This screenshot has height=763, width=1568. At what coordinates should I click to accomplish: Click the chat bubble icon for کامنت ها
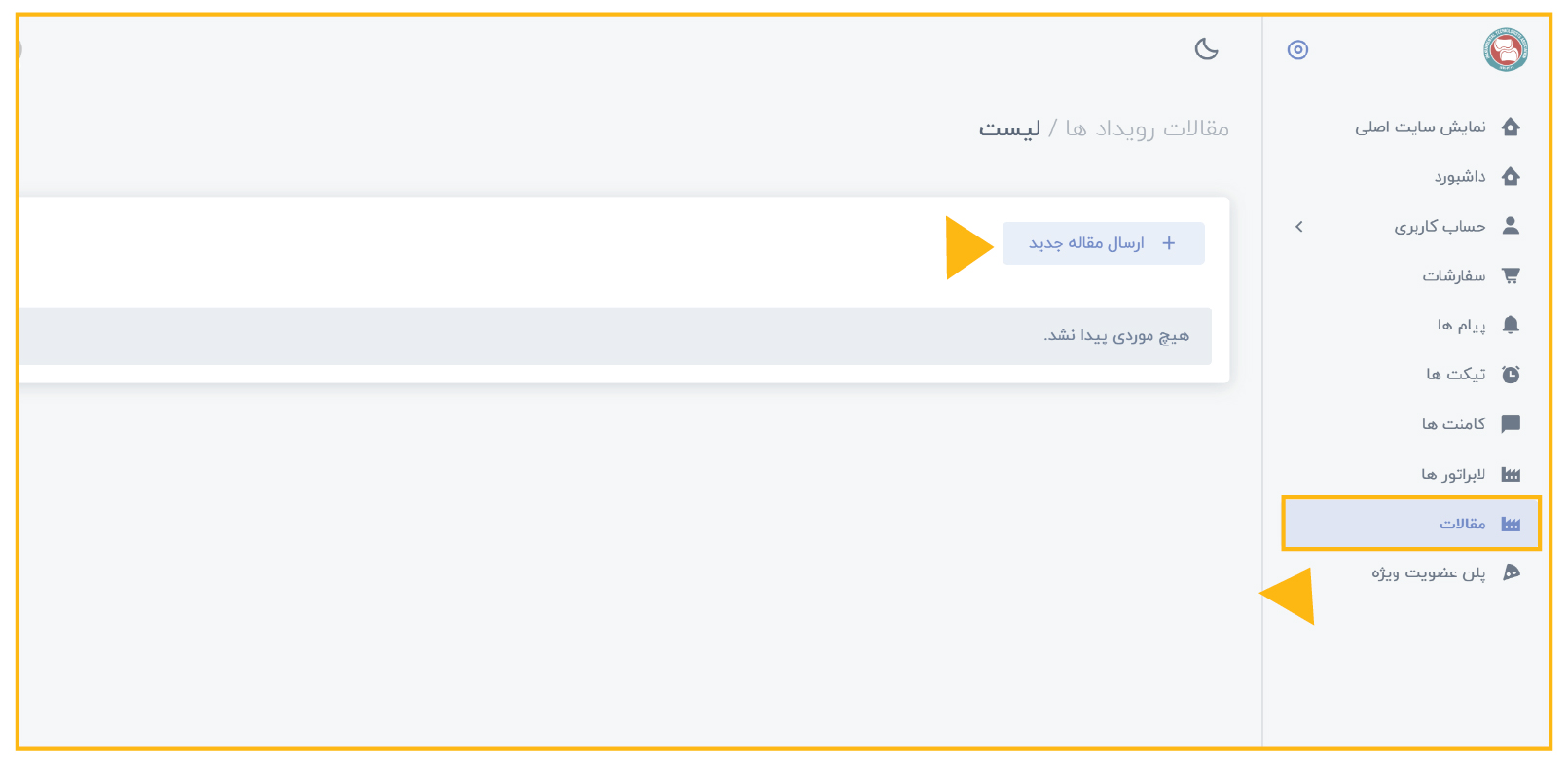coord(1511,424)
